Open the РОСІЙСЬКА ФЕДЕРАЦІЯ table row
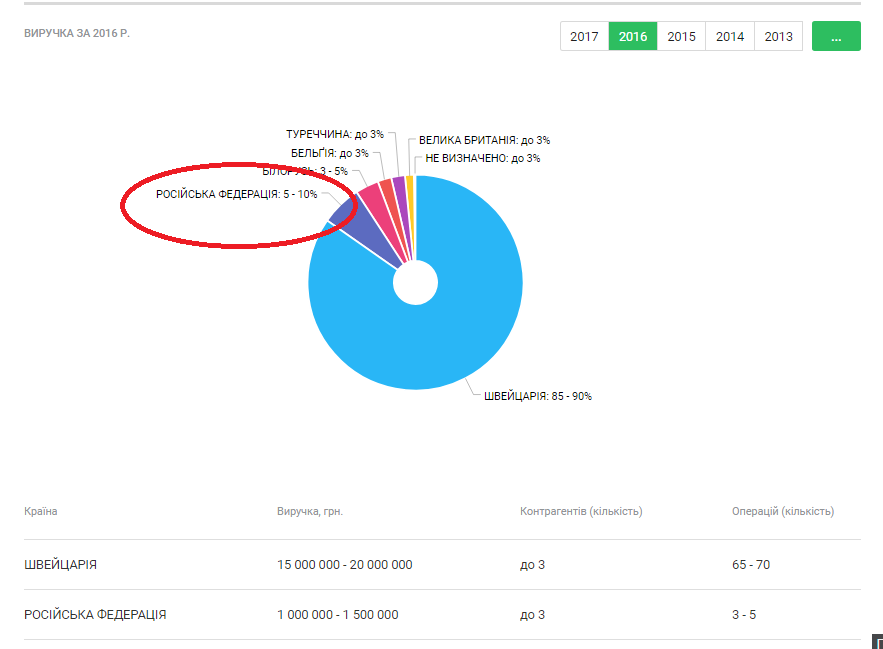 [95, 615]
